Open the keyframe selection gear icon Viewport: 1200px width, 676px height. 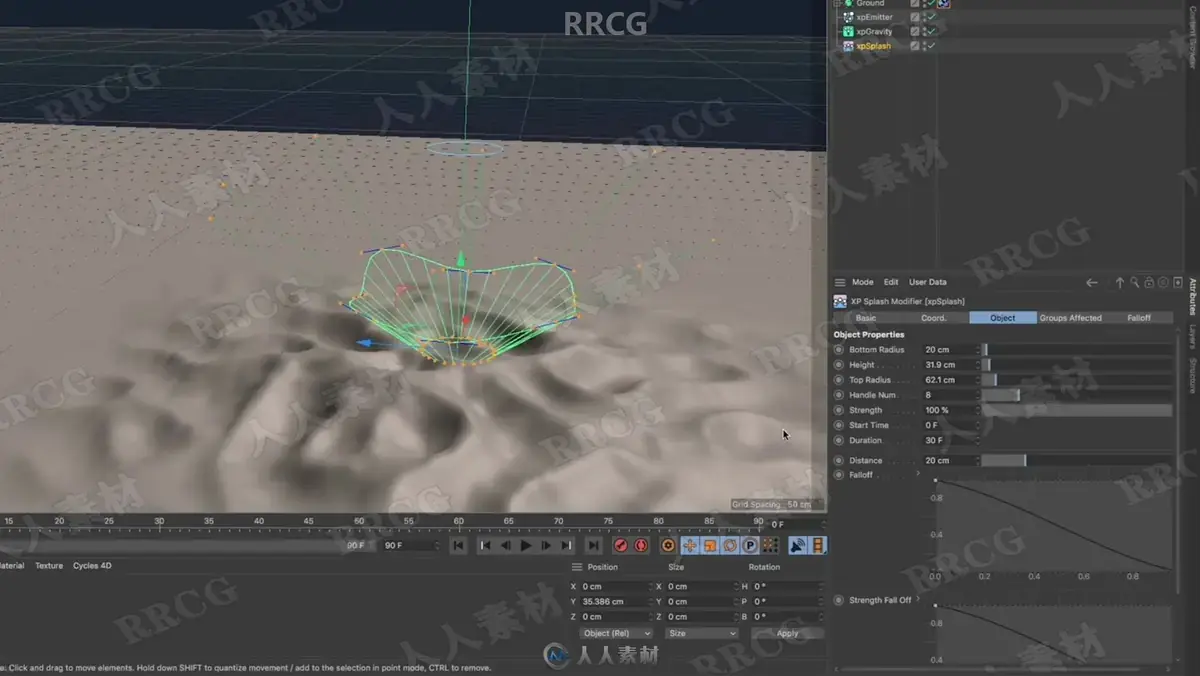pyautogui.click(x=669, y=545)
